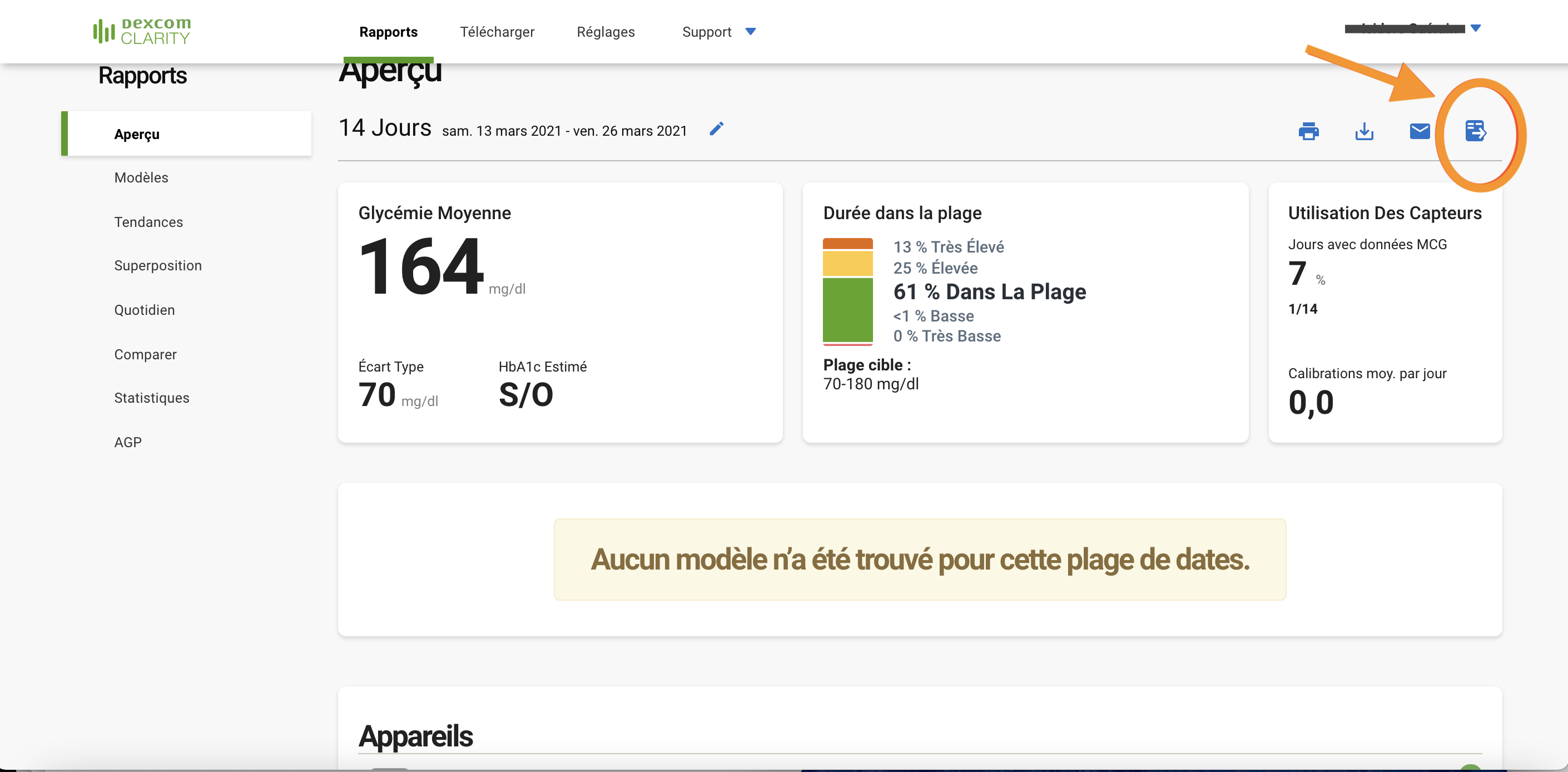
Task: Click '0 % Très Basse' text
Action: [x=946, y=336]
